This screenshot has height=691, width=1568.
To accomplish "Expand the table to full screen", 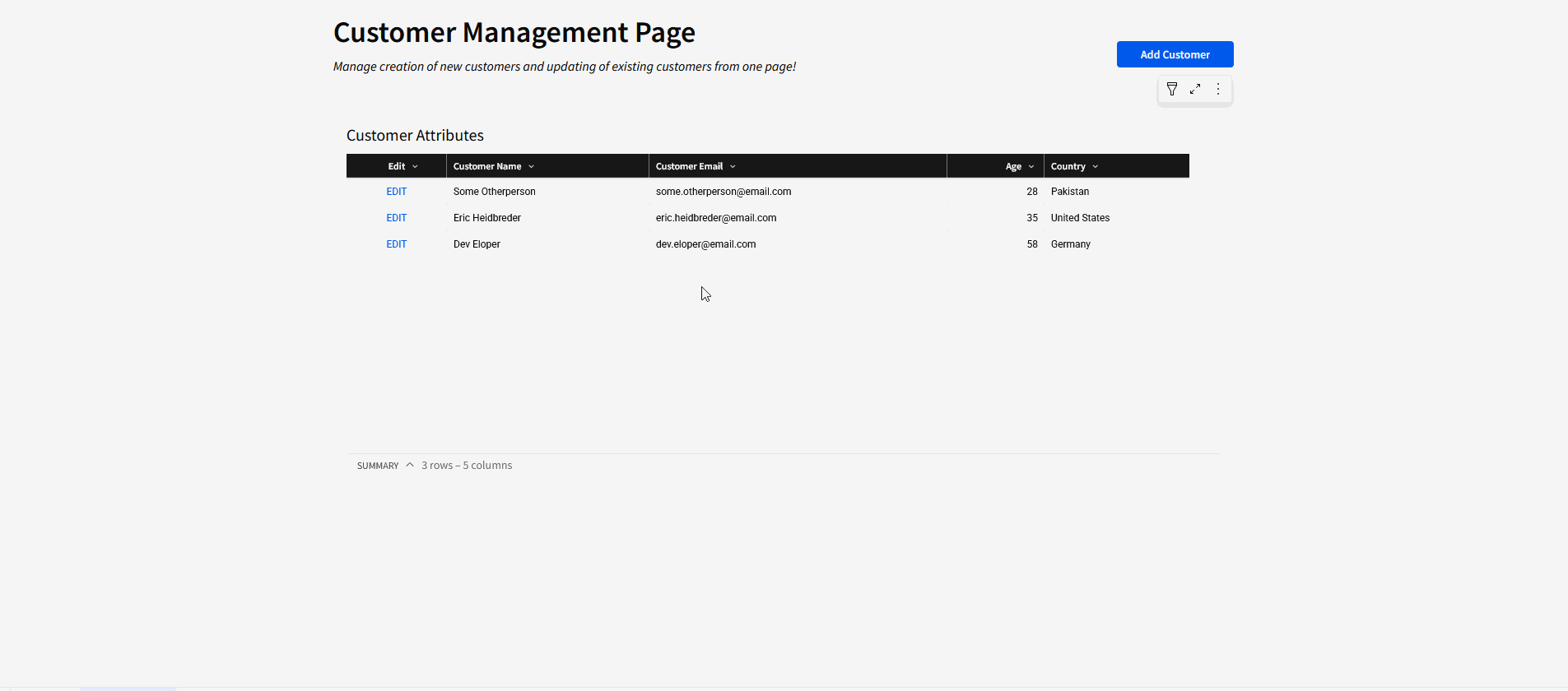I will click(x=1195, y=89).
